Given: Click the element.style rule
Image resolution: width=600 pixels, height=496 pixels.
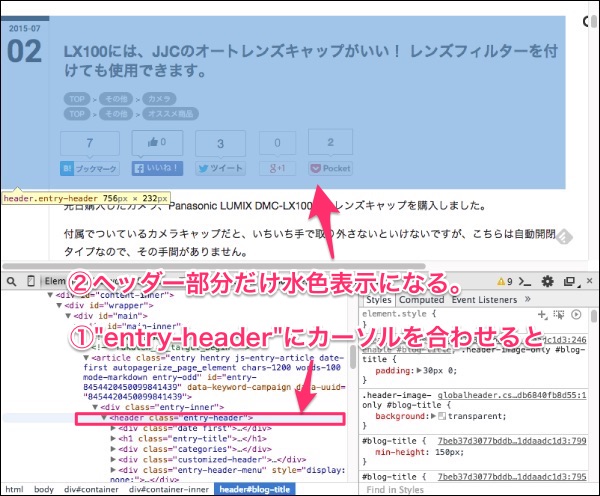Looking at the screenshot, I should (399, 314).
